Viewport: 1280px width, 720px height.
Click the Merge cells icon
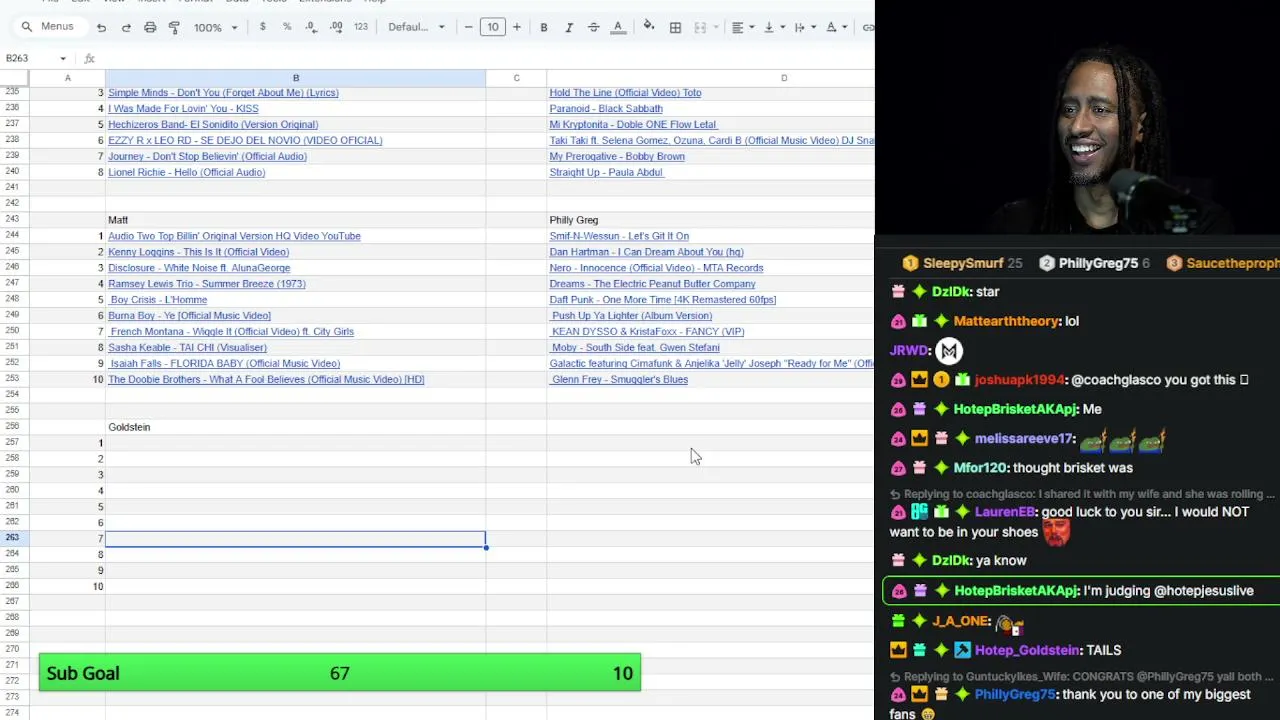[x=700, y=27]
